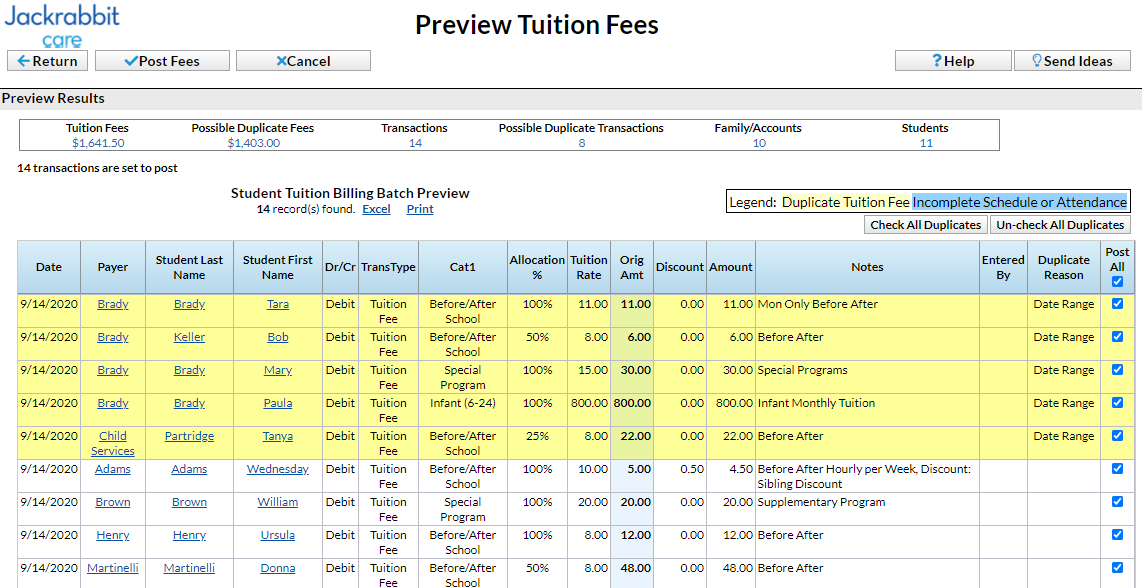Uncheck post box for Wednesday Adams
This screenshot has width=1142, height=588.
[x=1117, y=469]
